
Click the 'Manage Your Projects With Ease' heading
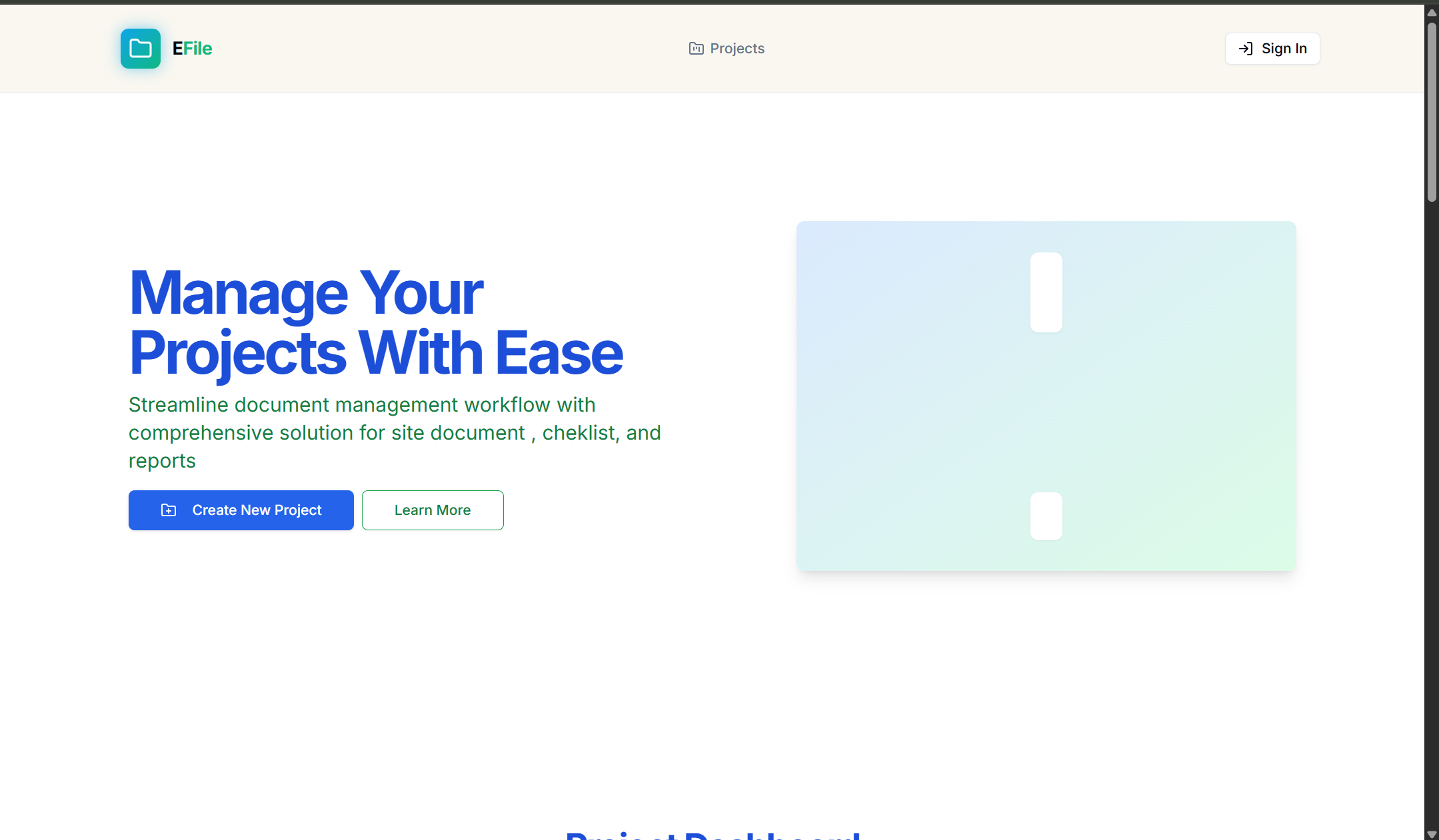(375, 322)
